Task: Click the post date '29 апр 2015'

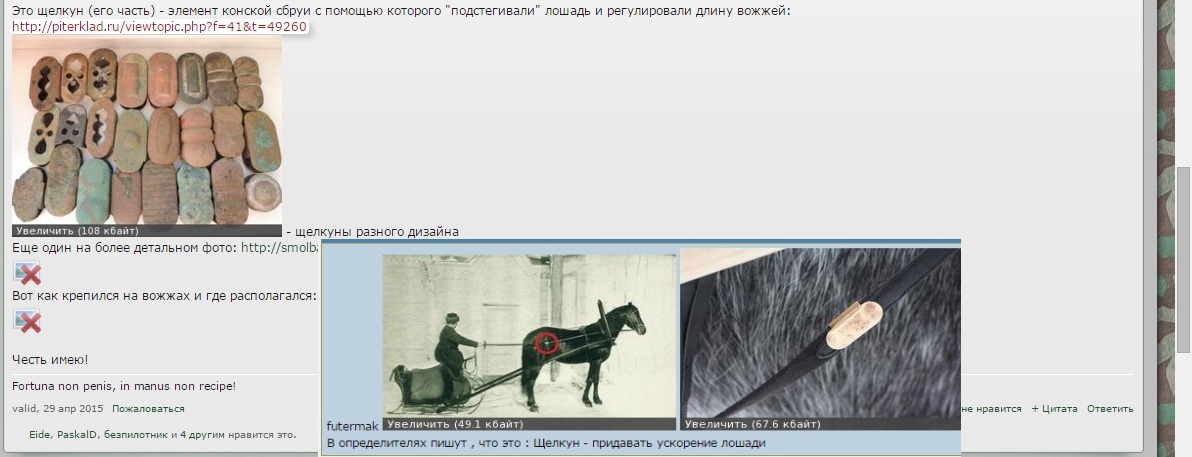Action: click(x=73, y=408)
